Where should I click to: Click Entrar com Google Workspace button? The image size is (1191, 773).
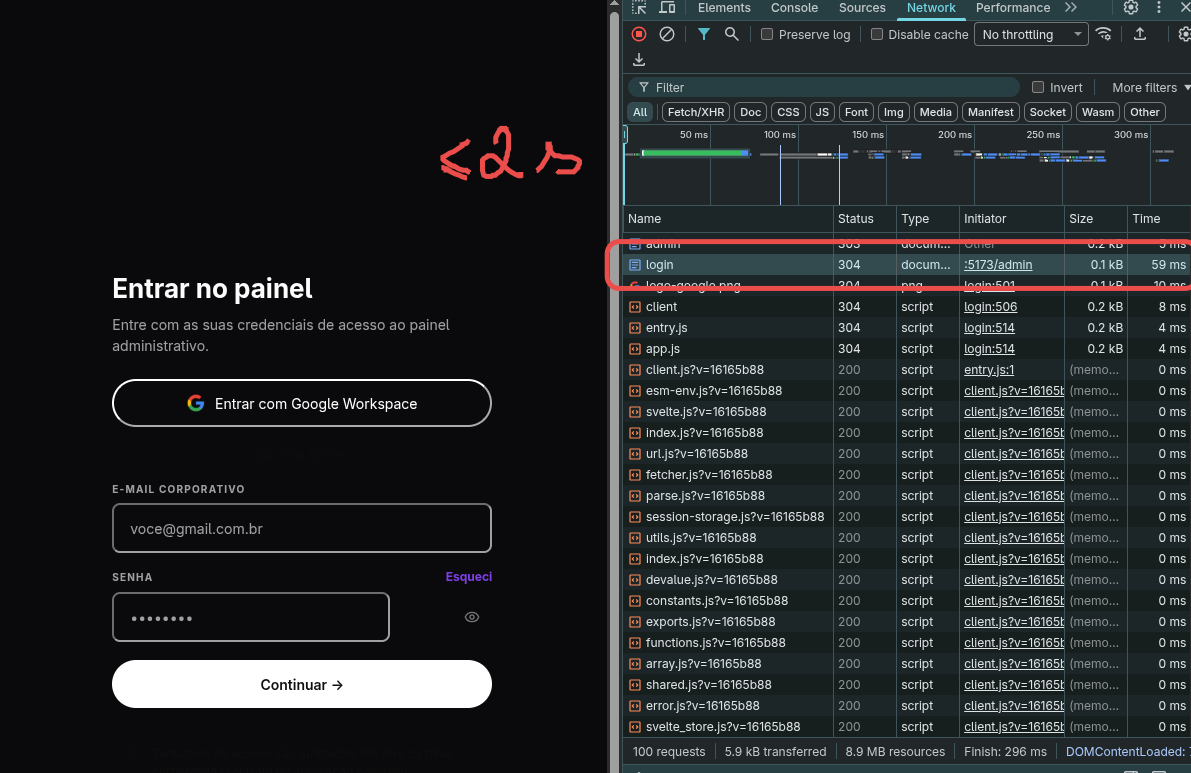(302, 403)
